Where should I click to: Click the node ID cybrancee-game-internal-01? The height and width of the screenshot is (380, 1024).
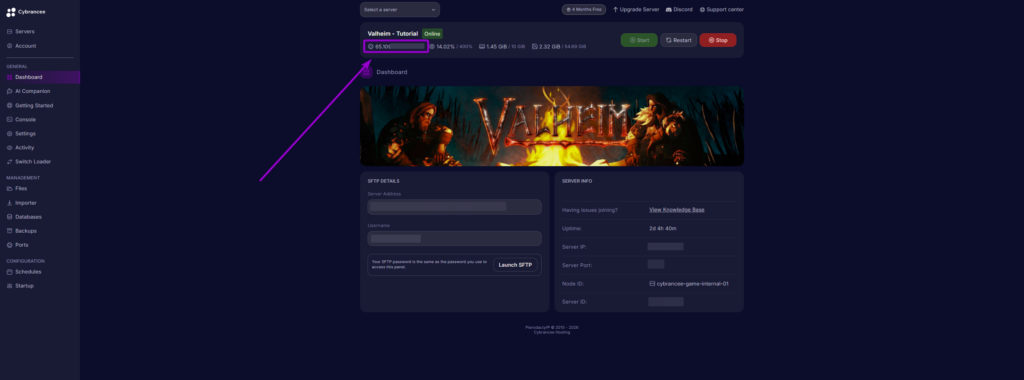coord(689,284)
